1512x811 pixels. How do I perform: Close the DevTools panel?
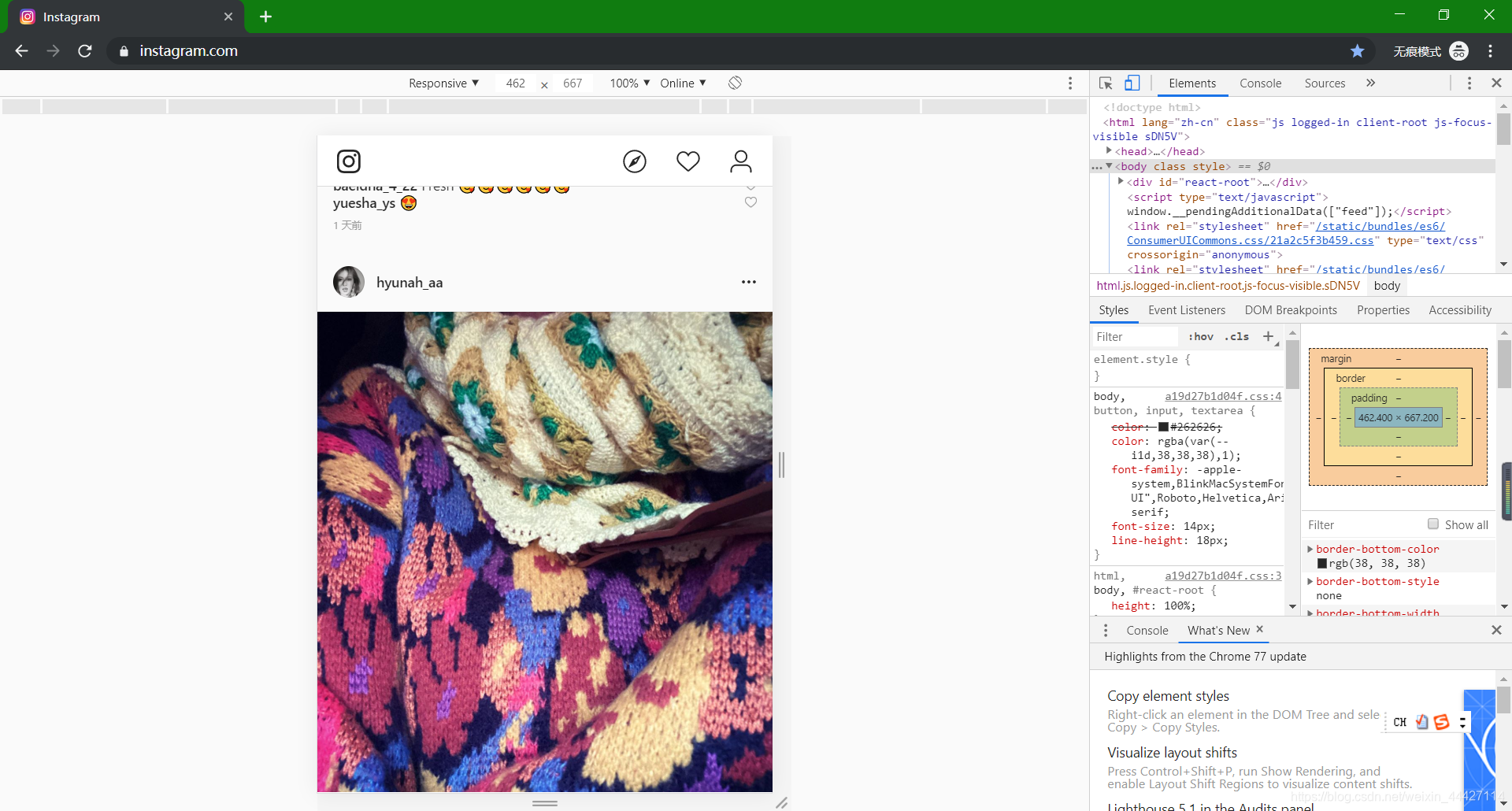point(1496,83)
